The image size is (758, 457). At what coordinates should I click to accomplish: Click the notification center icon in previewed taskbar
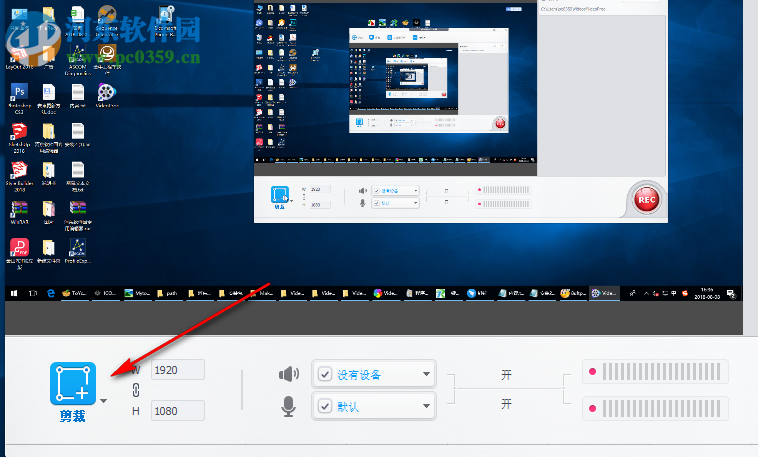(x=731, y=294)
